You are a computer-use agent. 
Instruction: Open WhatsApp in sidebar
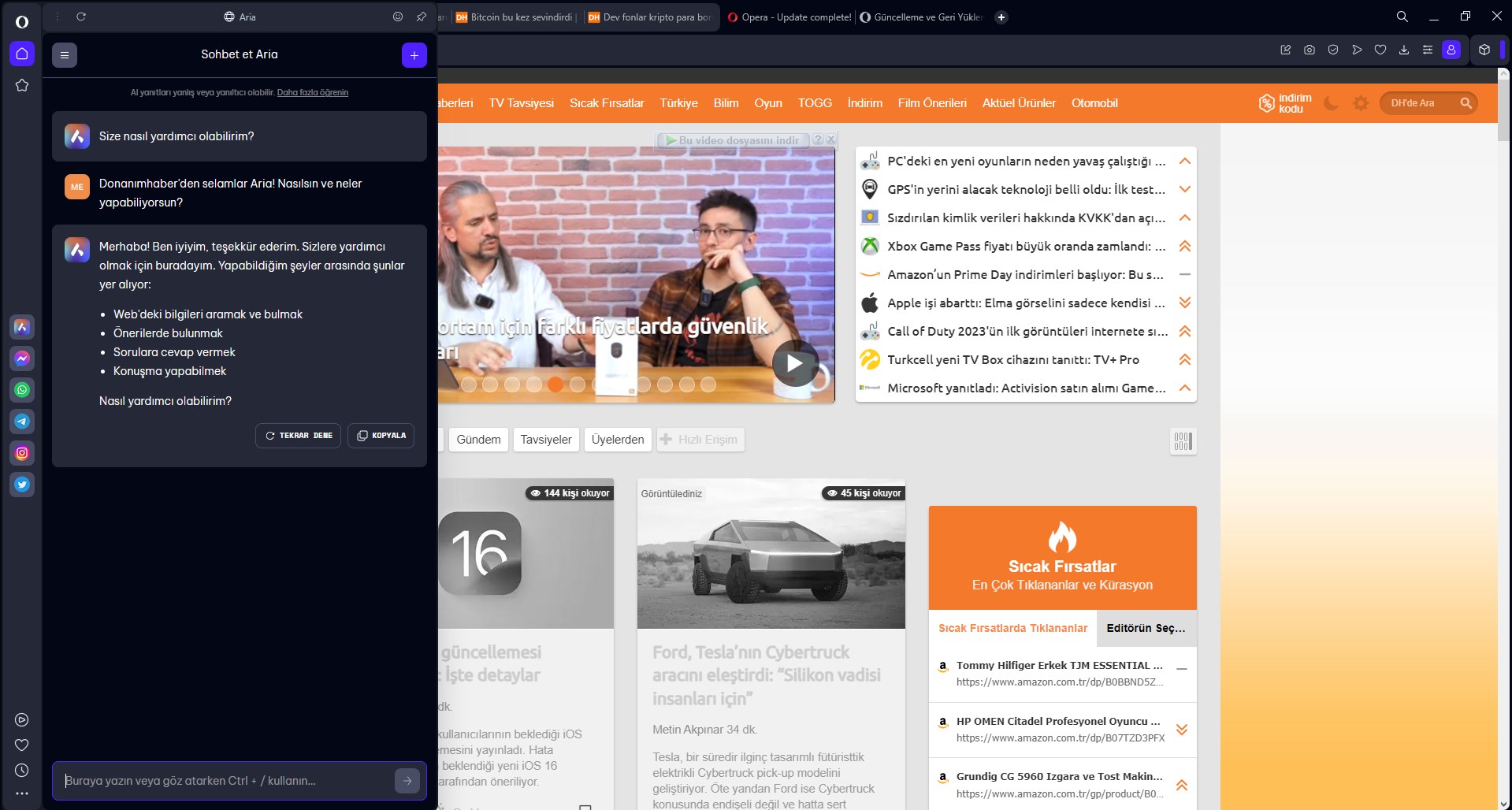22,389
